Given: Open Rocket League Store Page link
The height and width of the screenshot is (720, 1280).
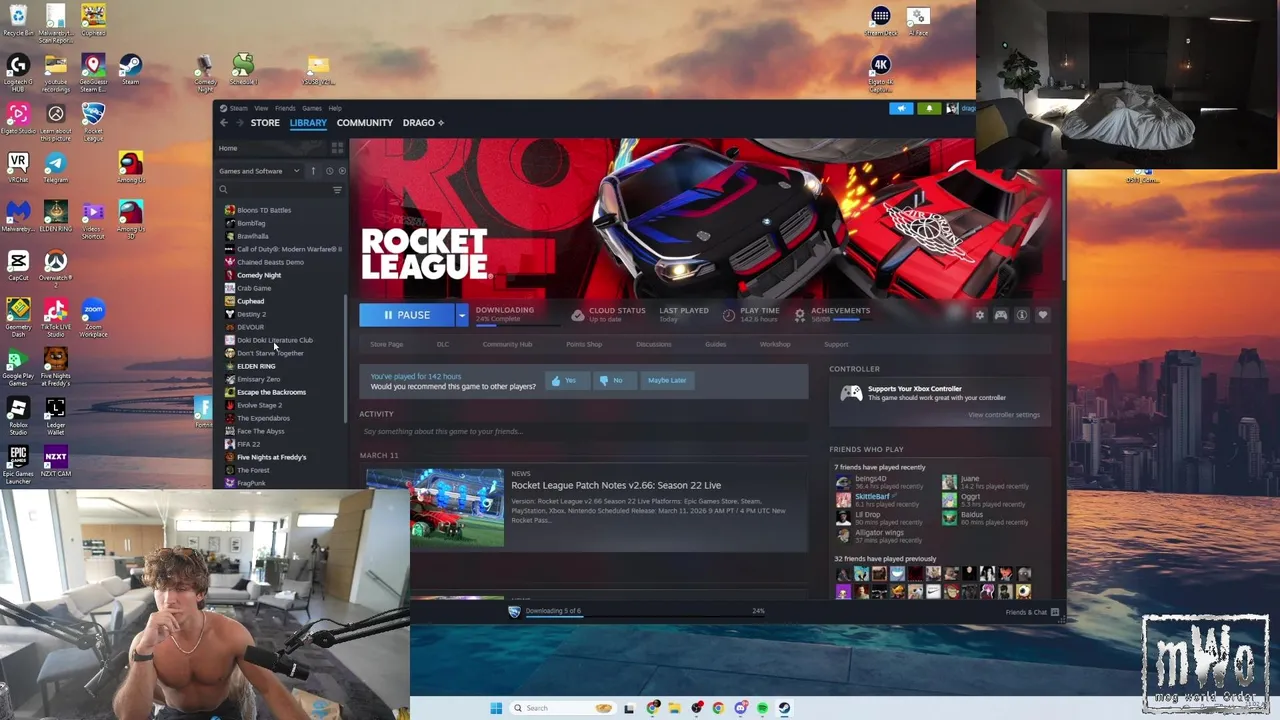Looking at the screenshot, I should coord(387,344).
